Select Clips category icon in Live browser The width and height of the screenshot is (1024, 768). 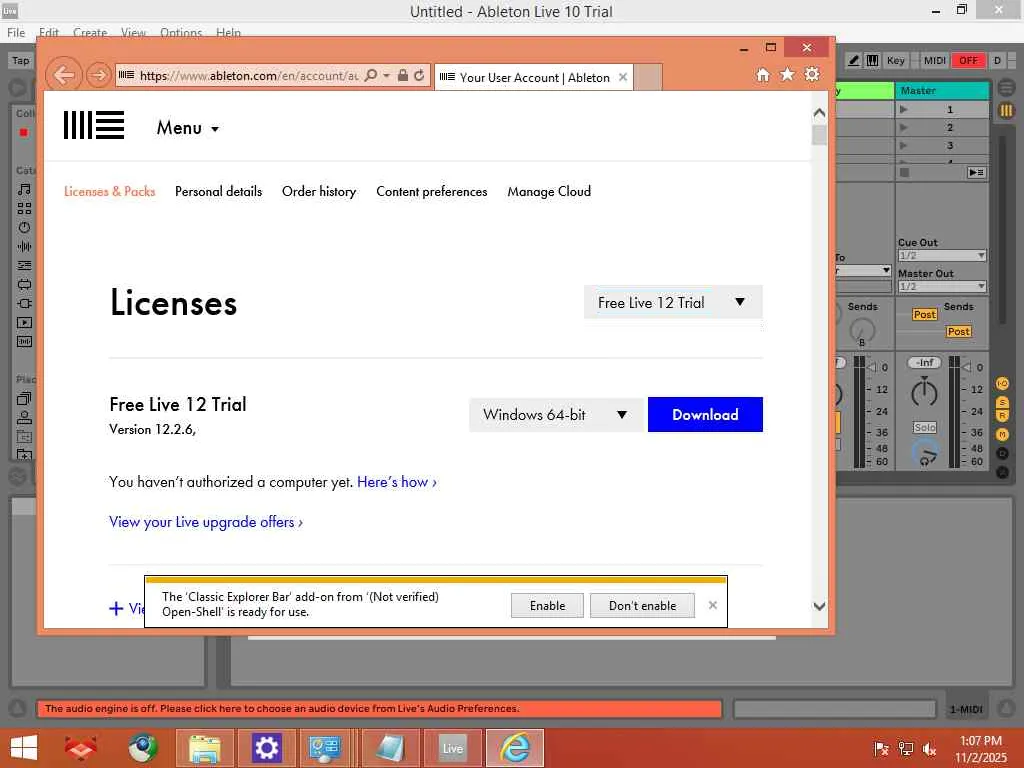24,322
